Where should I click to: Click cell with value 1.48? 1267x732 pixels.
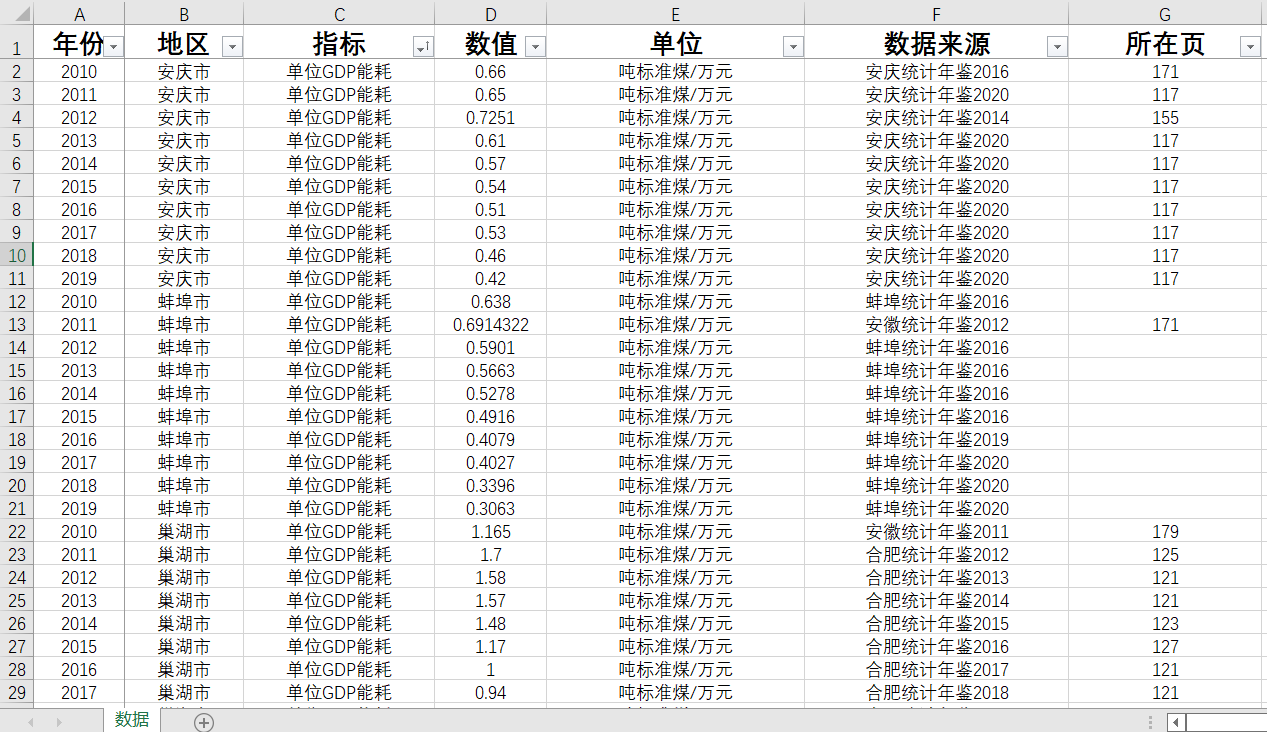491,623
